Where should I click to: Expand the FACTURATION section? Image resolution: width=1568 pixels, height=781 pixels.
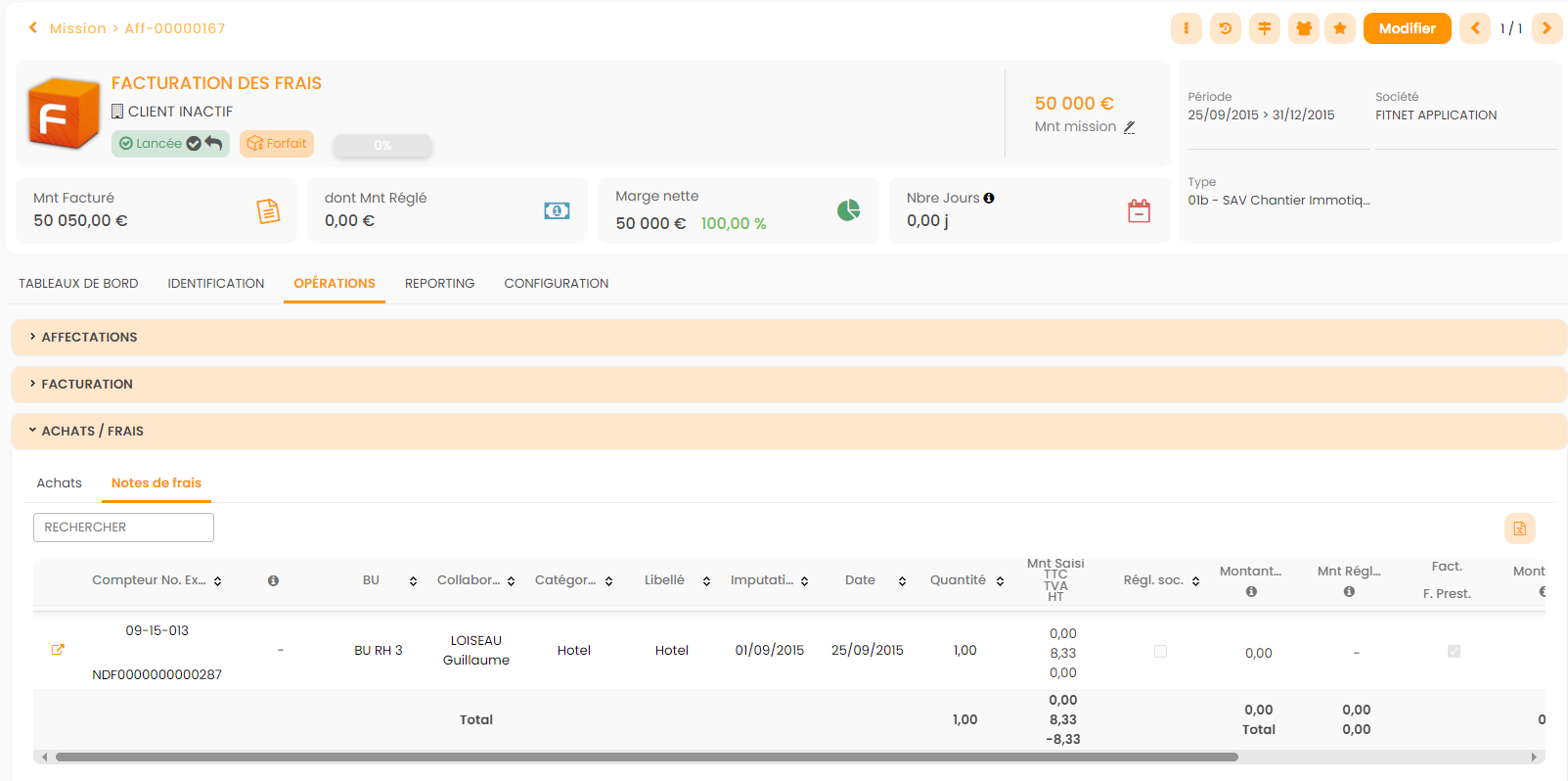86,384
